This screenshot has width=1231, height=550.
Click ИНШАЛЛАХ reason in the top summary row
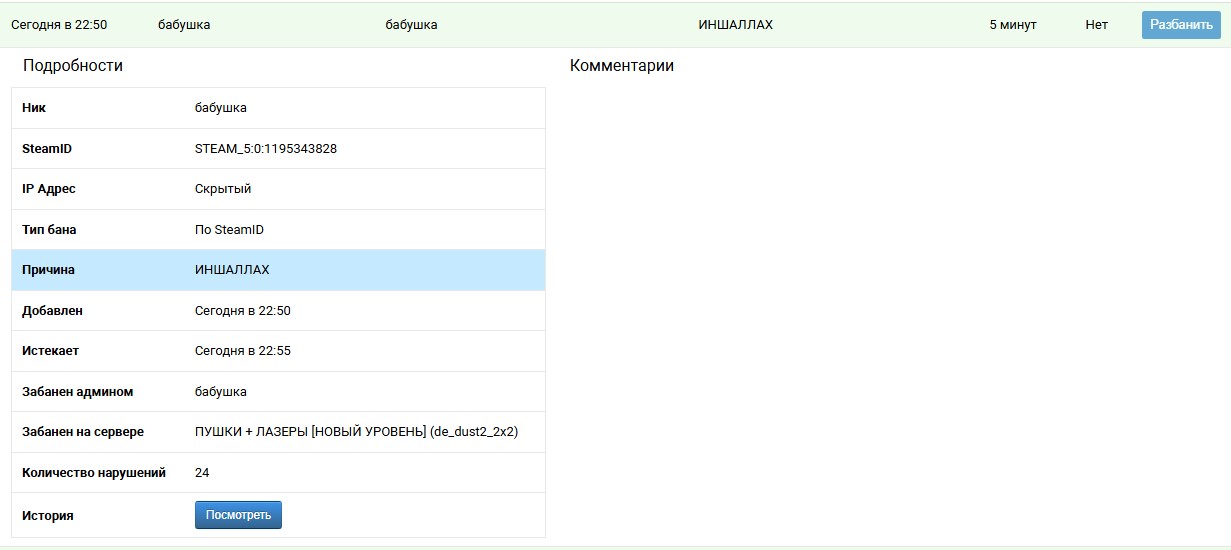[735, 25]
